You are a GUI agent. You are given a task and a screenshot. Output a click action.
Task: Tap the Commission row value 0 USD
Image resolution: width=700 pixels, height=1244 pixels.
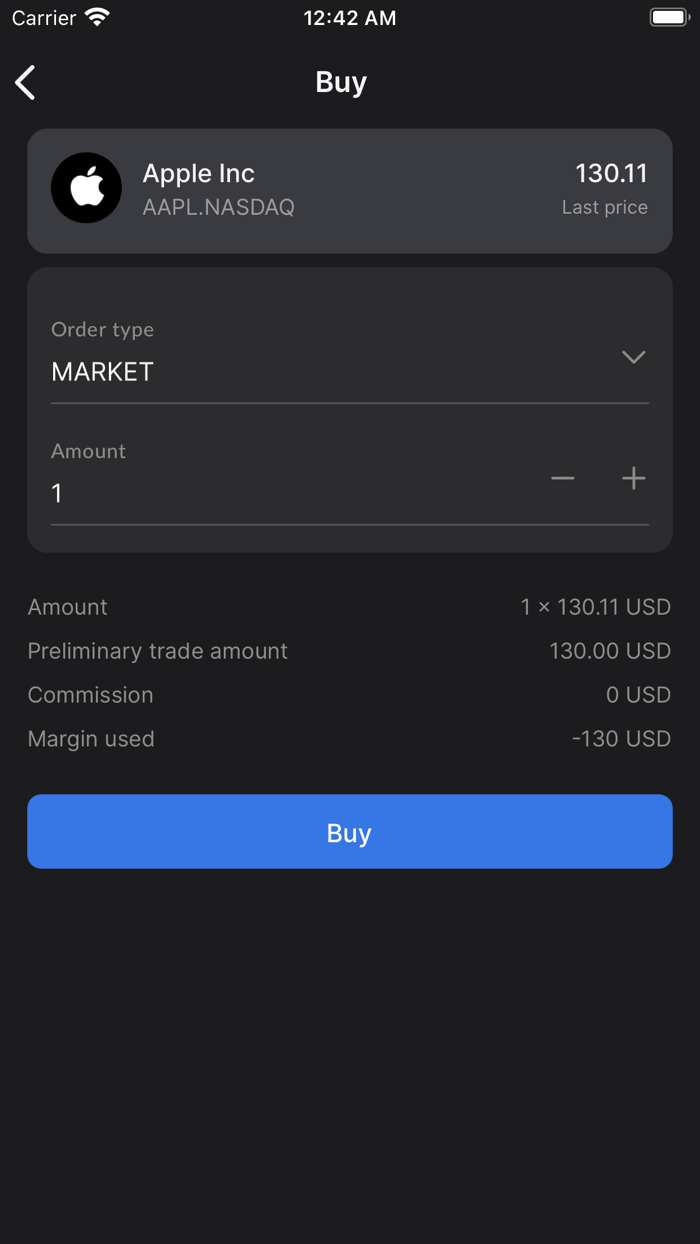point(638,695)
